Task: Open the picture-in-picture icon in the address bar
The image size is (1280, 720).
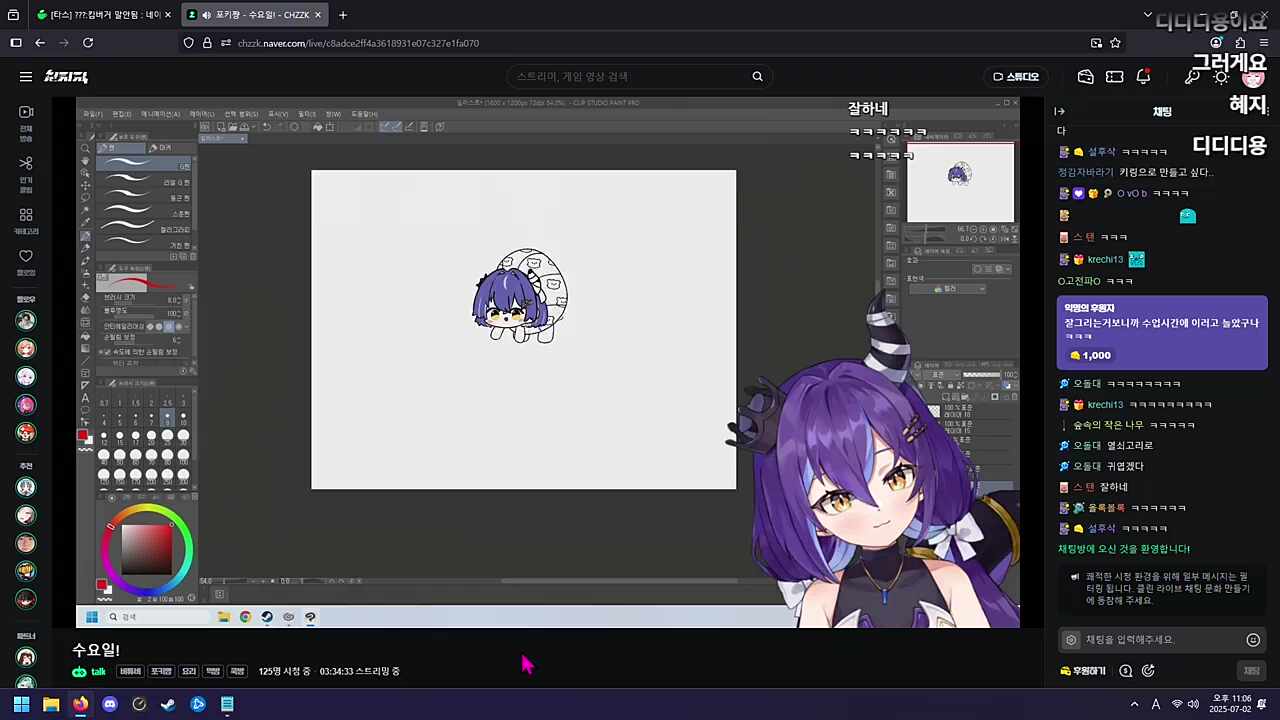Action: tap(1096, 43)
